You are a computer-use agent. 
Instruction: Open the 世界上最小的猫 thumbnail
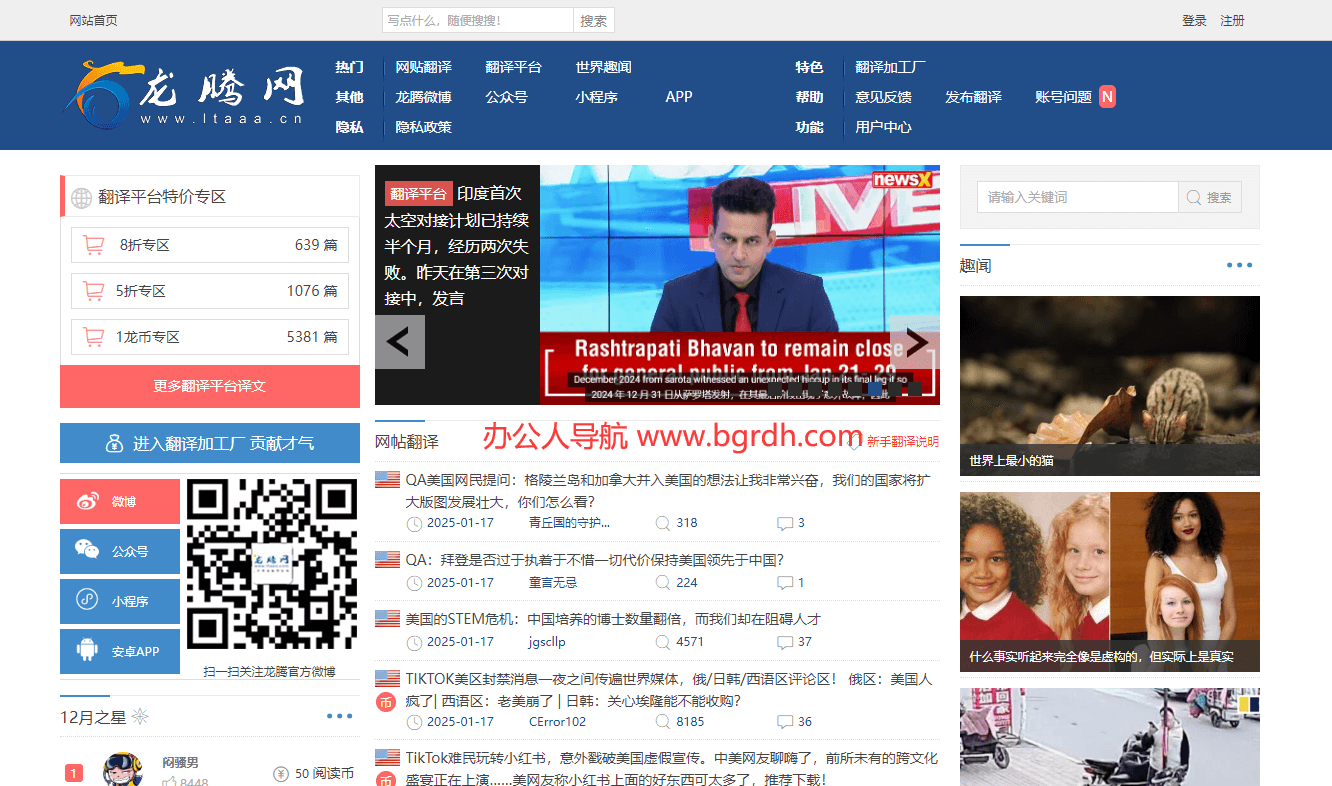pos(1109,385)
